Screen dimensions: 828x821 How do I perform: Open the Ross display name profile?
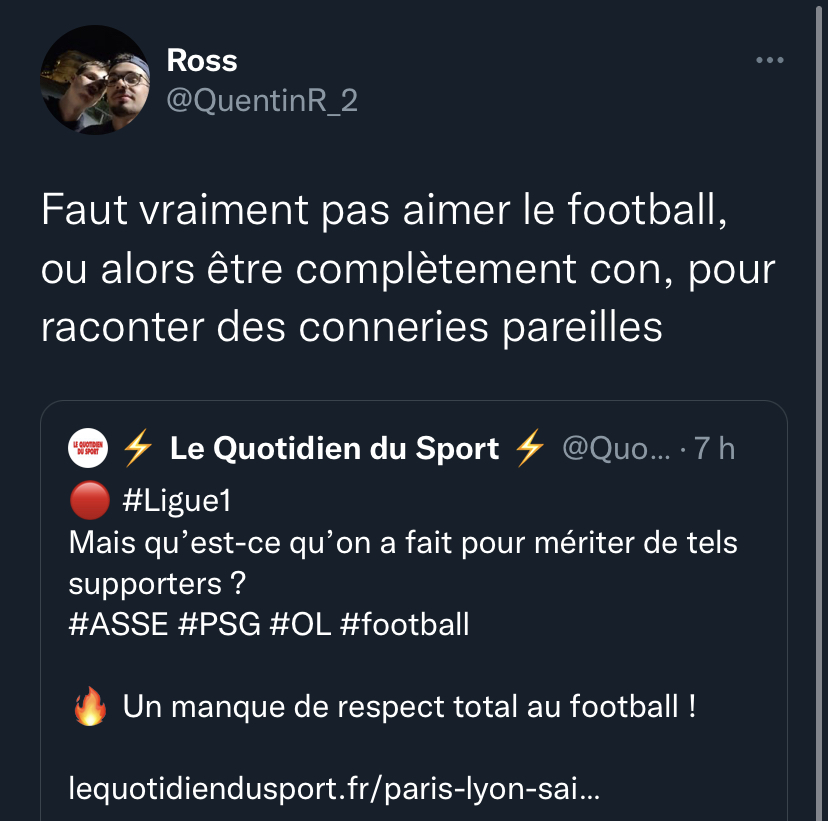(x=201, y=61)
